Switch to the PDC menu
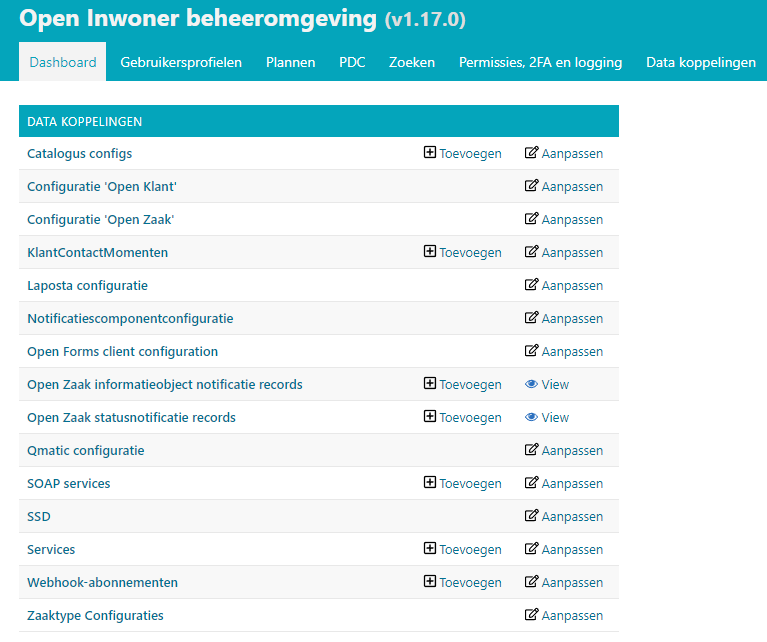Screen dimensions: 767x642 352,62
